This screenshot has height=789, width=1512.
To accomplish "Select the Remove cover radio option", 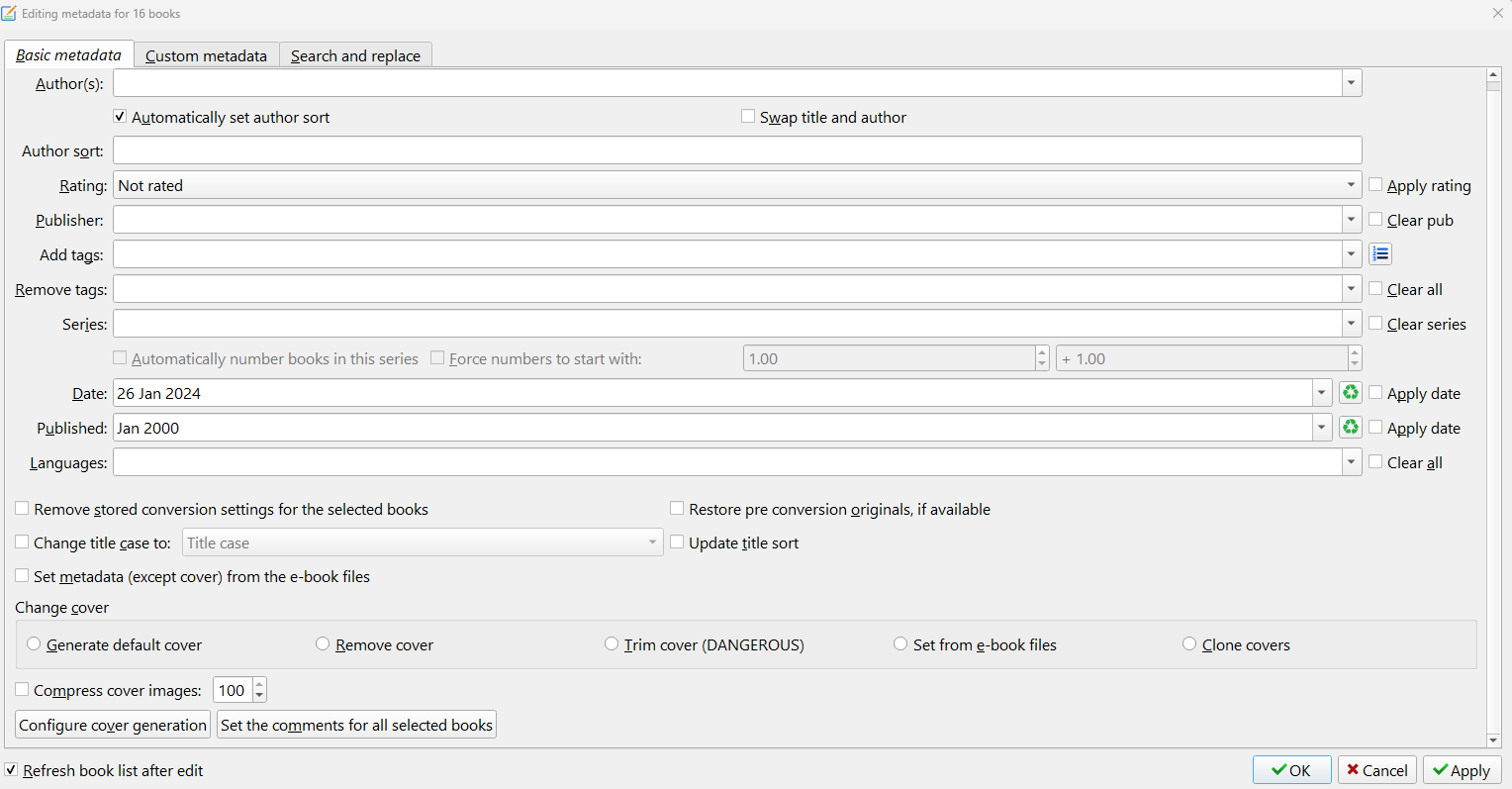I will [x=323, y=644].
